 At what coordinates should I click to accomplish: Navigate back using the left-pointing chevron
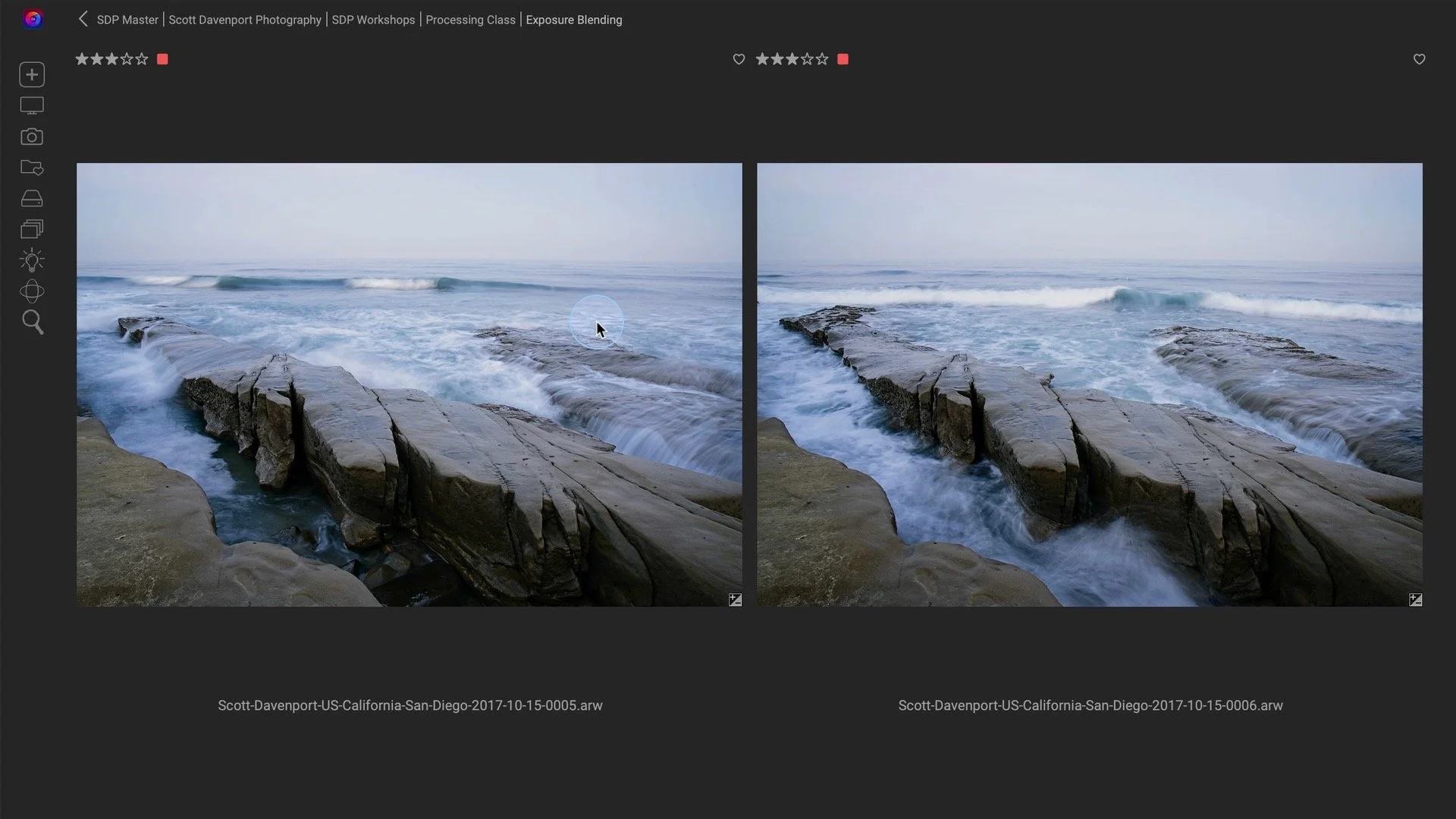pos(83,19)
